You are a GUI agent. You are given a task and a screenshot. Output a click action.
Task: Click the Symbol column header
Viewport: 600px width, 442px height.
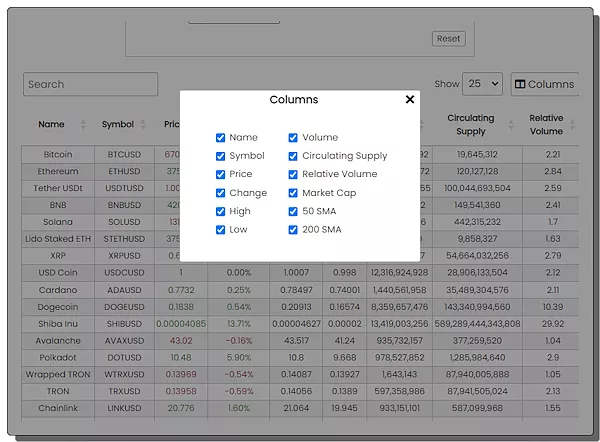coord(117,124)
